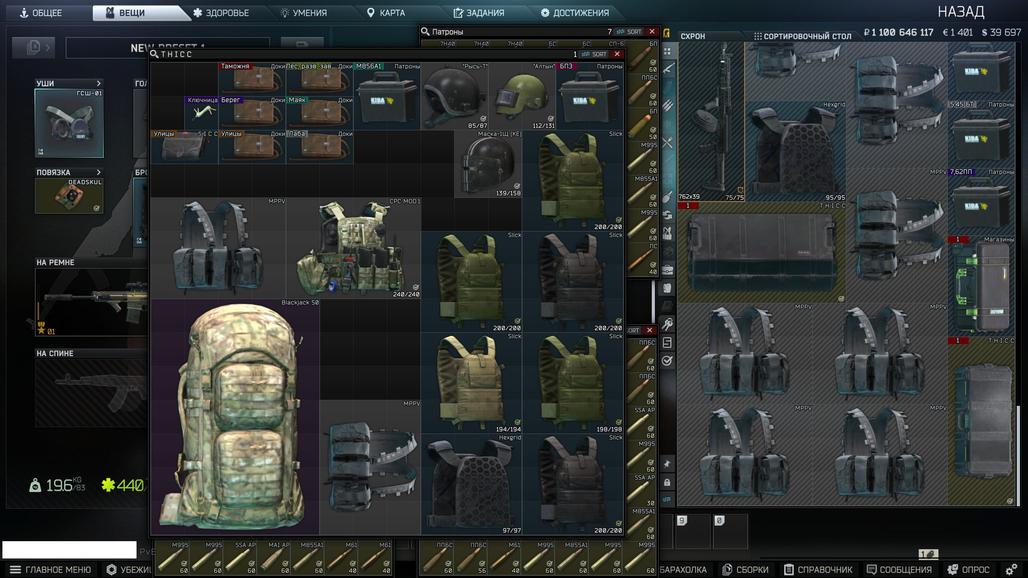Click the ГСШ-01 headset in ears slot

[68, 124]
